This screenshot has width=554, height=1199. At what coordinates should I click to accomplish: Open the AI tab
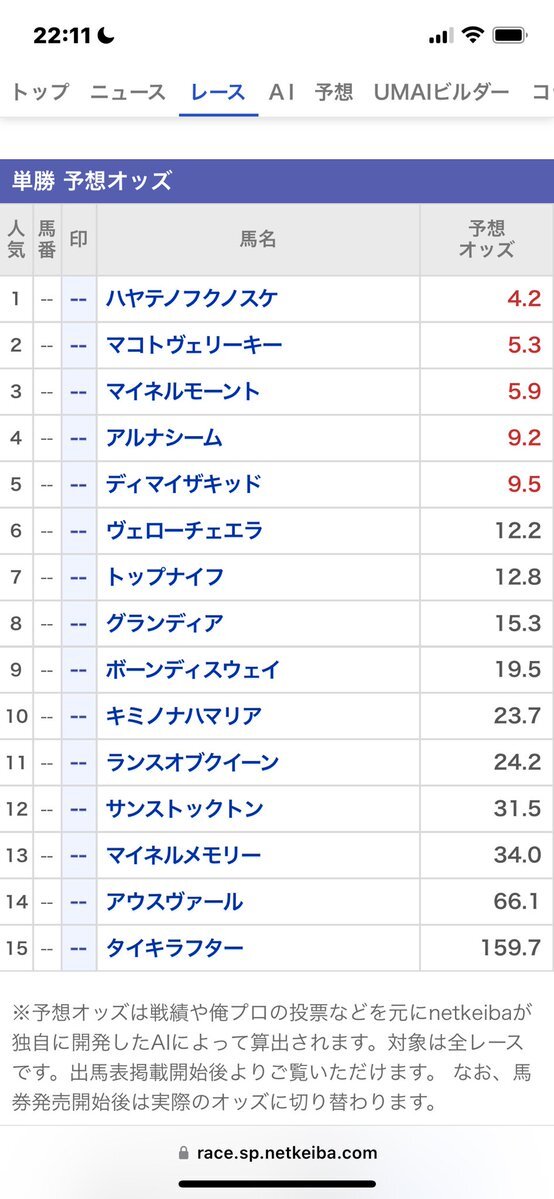[281, 93]
